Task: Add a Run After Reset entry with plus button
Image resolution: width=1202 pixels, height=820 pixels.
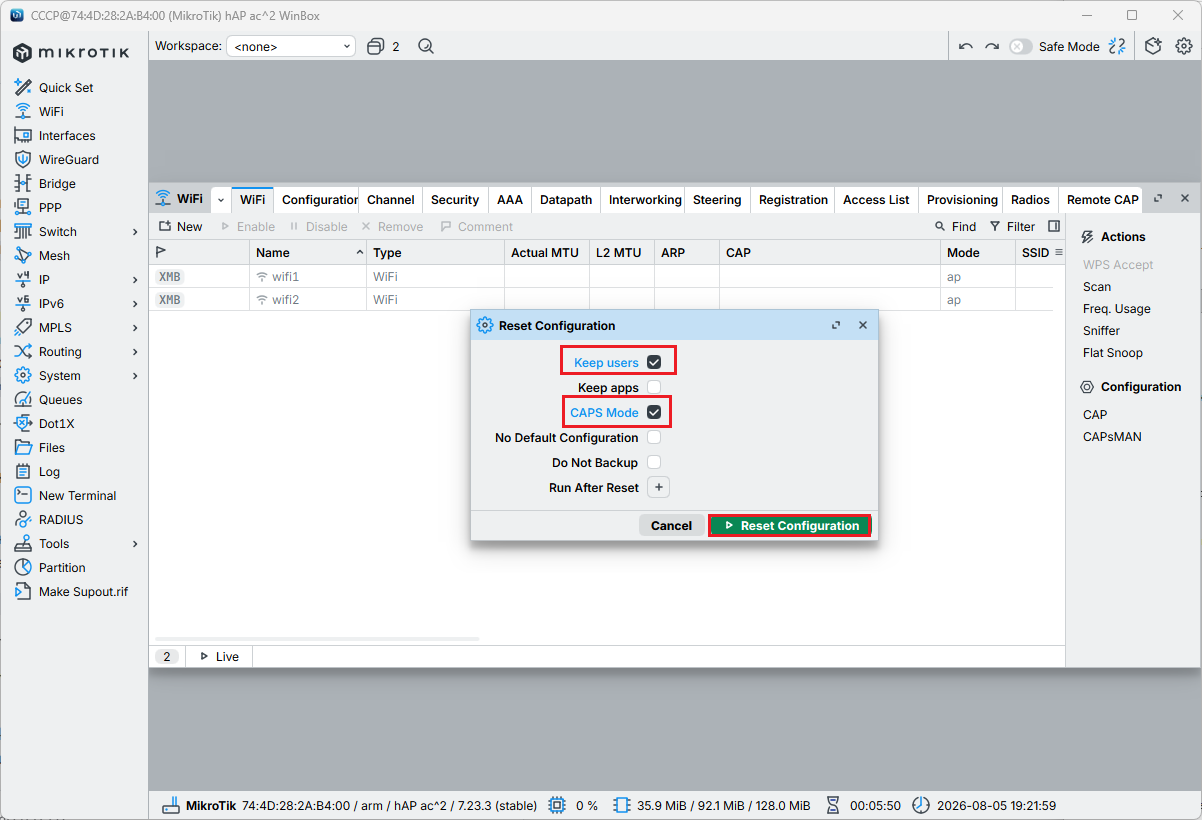Action: coord(658,487)
